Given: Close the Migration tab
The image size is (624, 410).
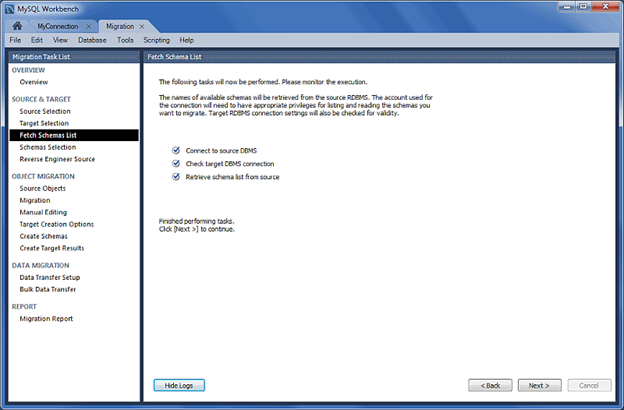Looking at the screenshot, I should (143, 26).
